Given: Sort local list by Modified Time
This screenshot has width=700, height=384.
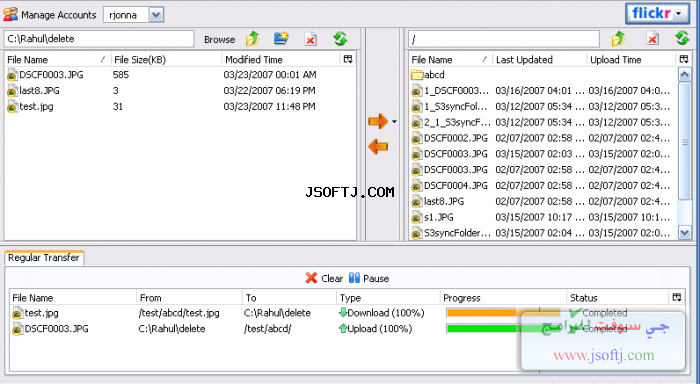Looking at the screenshot, I should click(x=281, y=59).
